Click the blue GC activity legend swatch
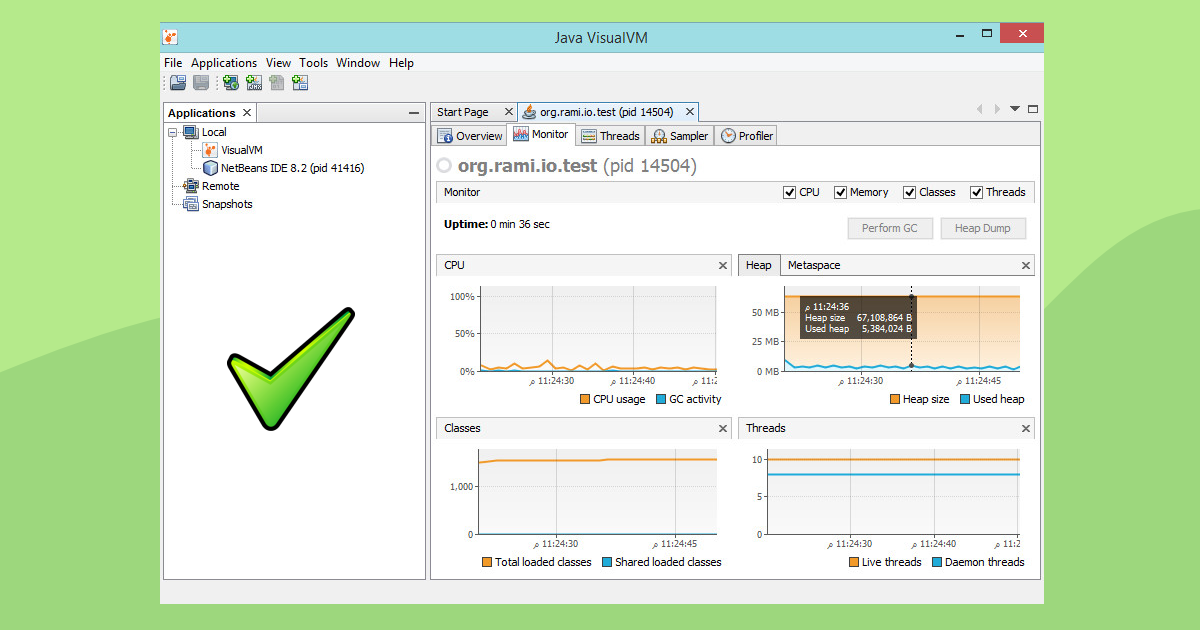The image size is (1200, 630). 661,399
